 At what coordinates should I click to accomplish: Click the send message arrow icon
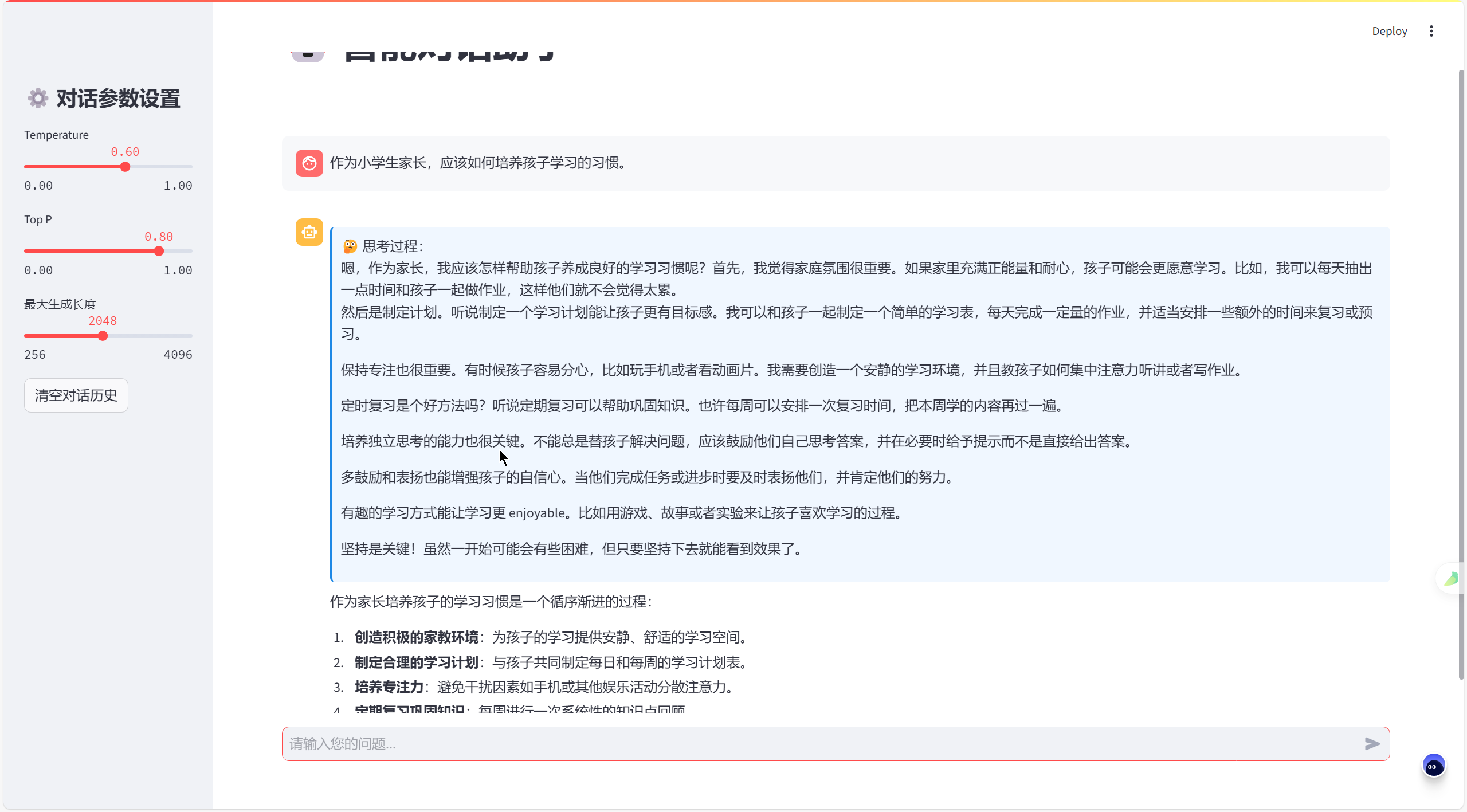pos(1372,744)
